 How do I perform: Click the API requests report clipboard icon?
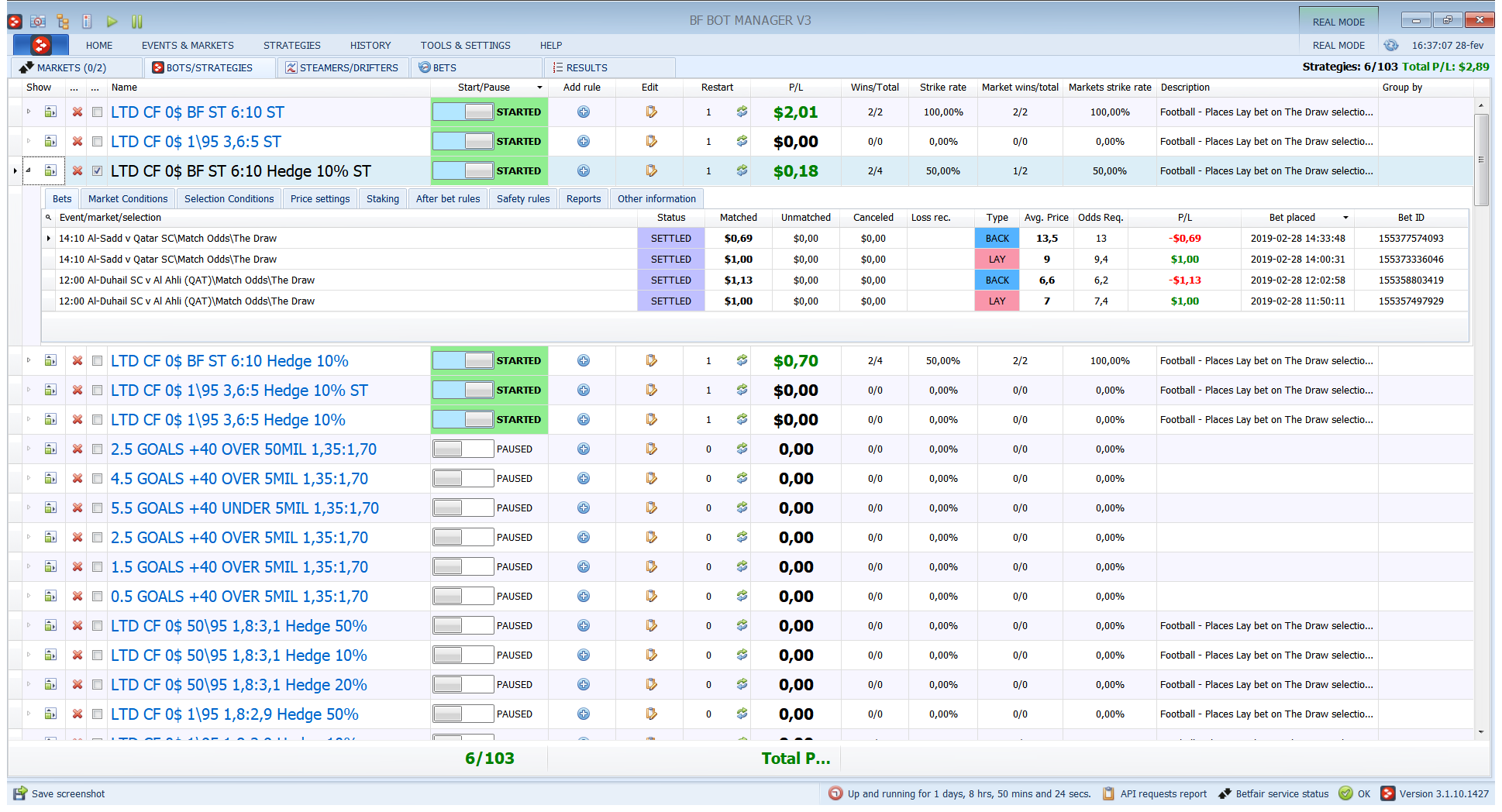[1108, 793]
